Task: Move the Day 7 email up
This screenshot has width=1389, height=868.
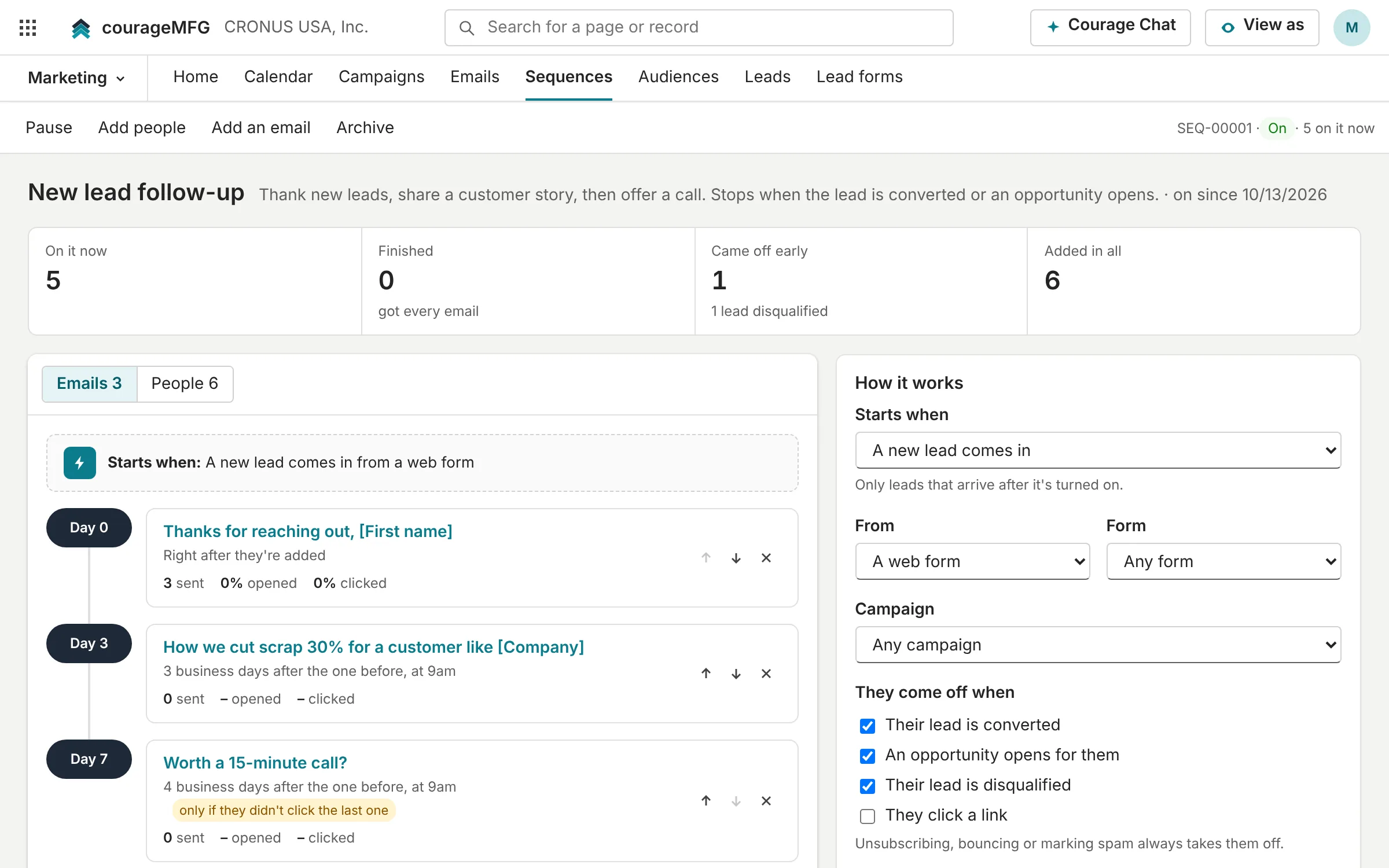Action: pyautogui.click(x=706, y=801)
